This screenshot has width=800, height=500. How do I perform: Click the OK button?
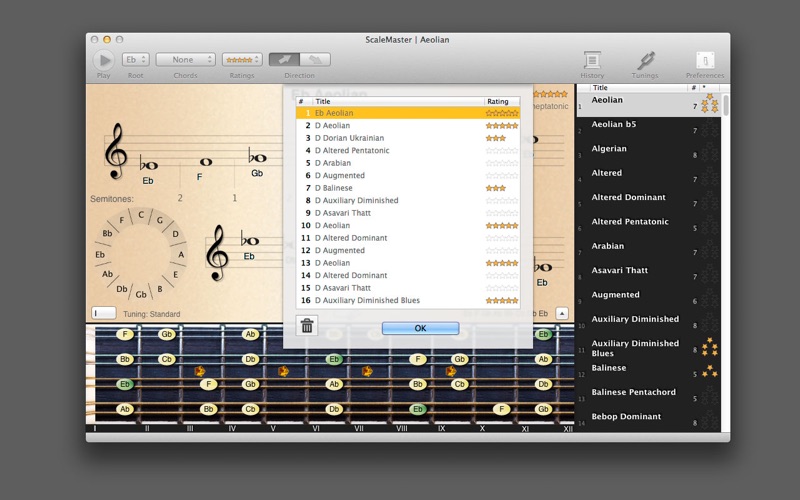420,328
